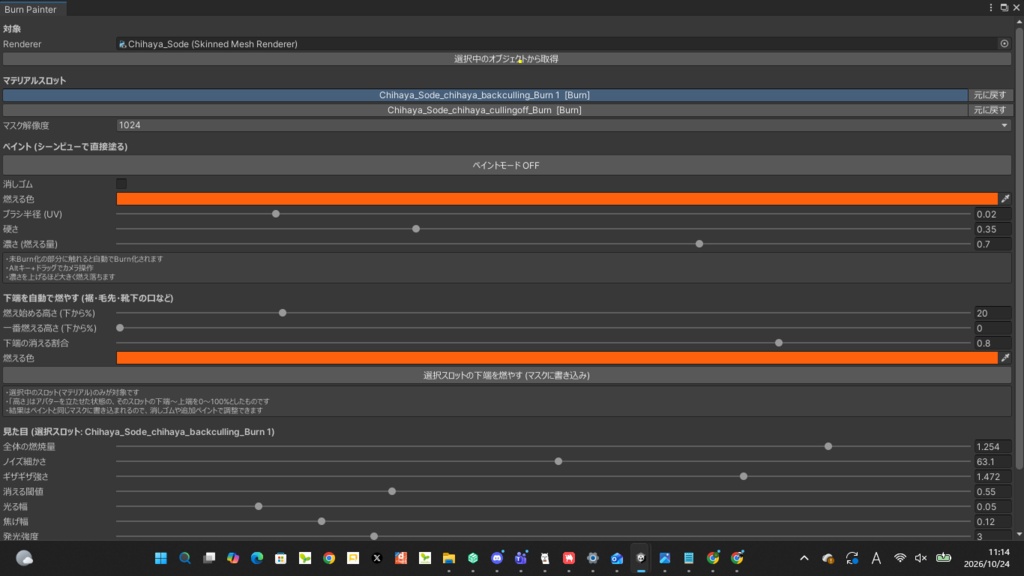Screen dimensions: 1024x576
Task: Select the Burn Painter tab
Action: click(30, 9)
